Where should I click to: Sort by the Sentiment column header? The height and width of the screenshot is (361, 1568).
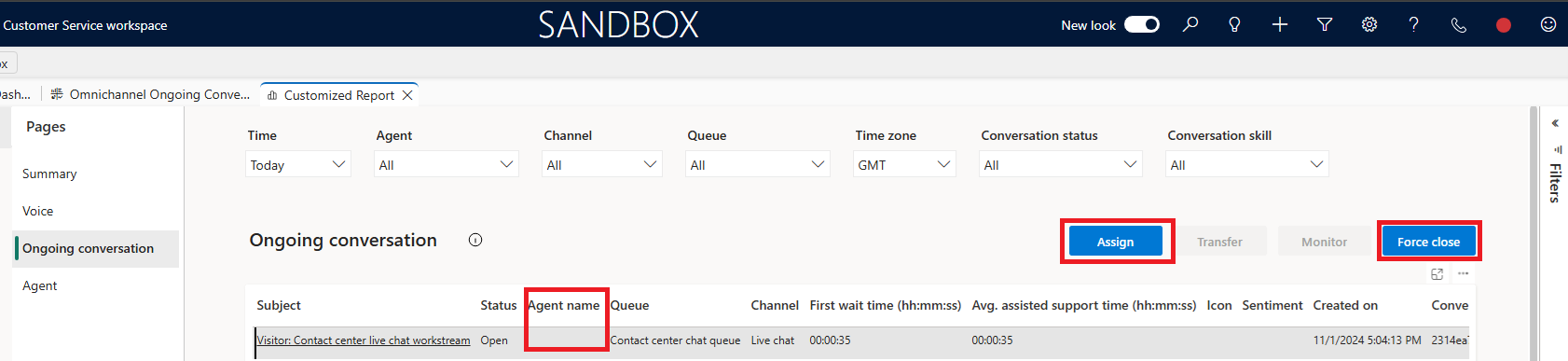(x=1272, y=305)
